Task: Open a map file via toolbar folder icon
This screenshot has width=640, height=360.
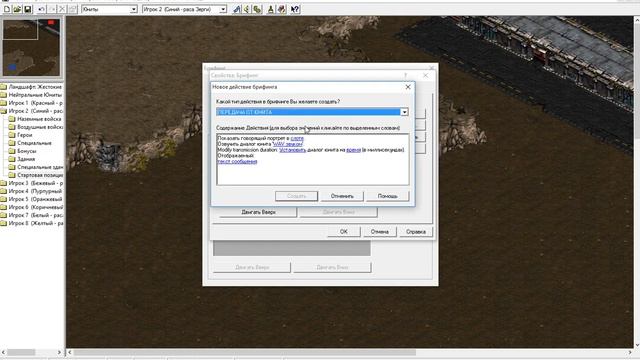Action: tap(17, 9)
